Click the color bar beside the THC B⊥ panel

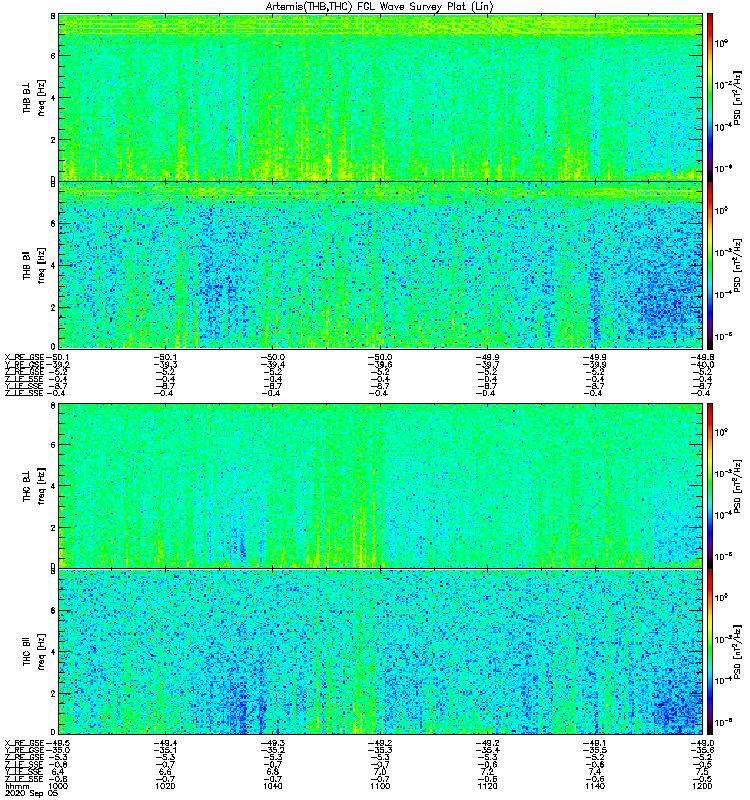point(710,485)
